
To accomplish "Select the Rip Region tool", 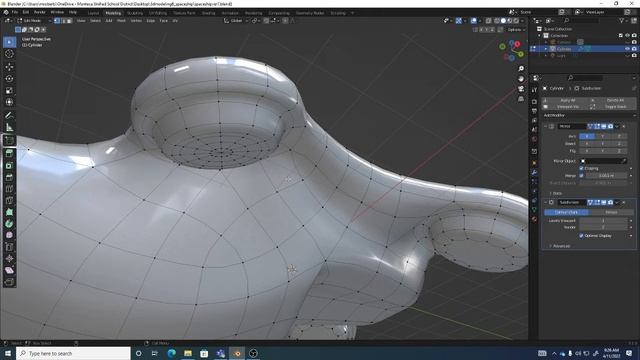I will pyautogui.click(x=9, y=282).
